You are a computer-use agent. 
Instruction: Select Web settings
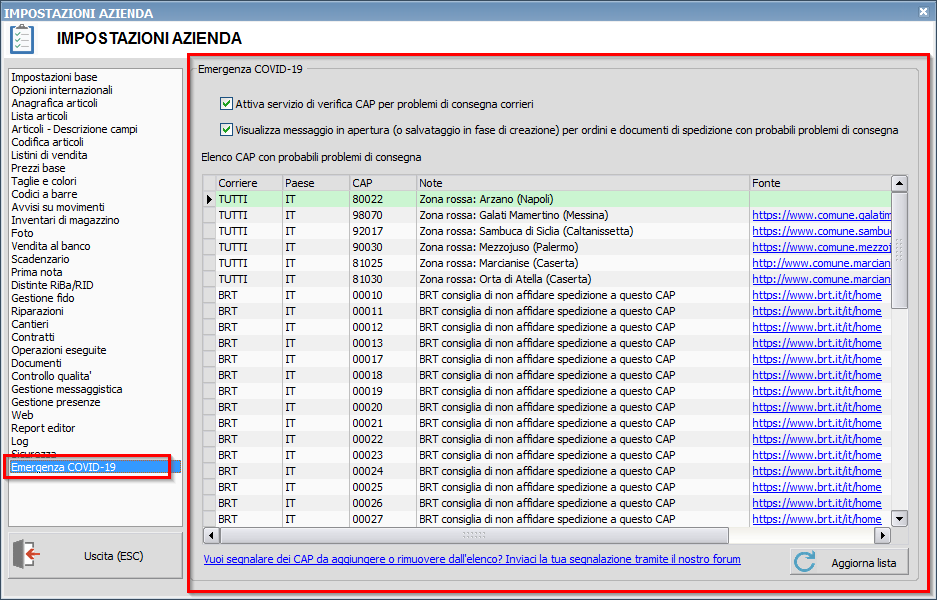click(22, 415)
